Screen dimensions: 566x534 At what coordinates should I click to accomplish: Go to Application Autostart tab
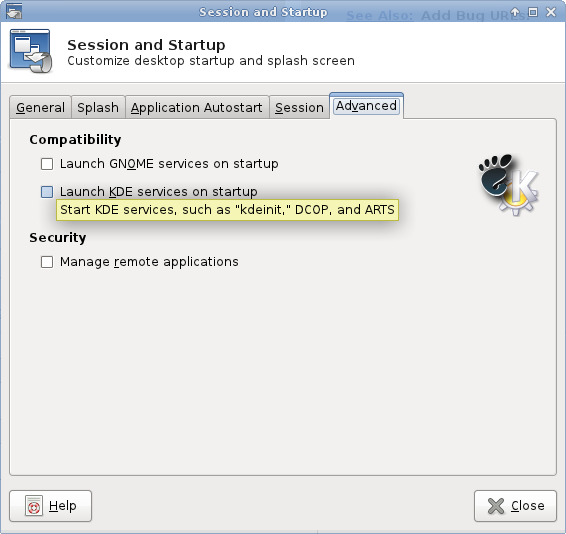click(x=197, y=107)
